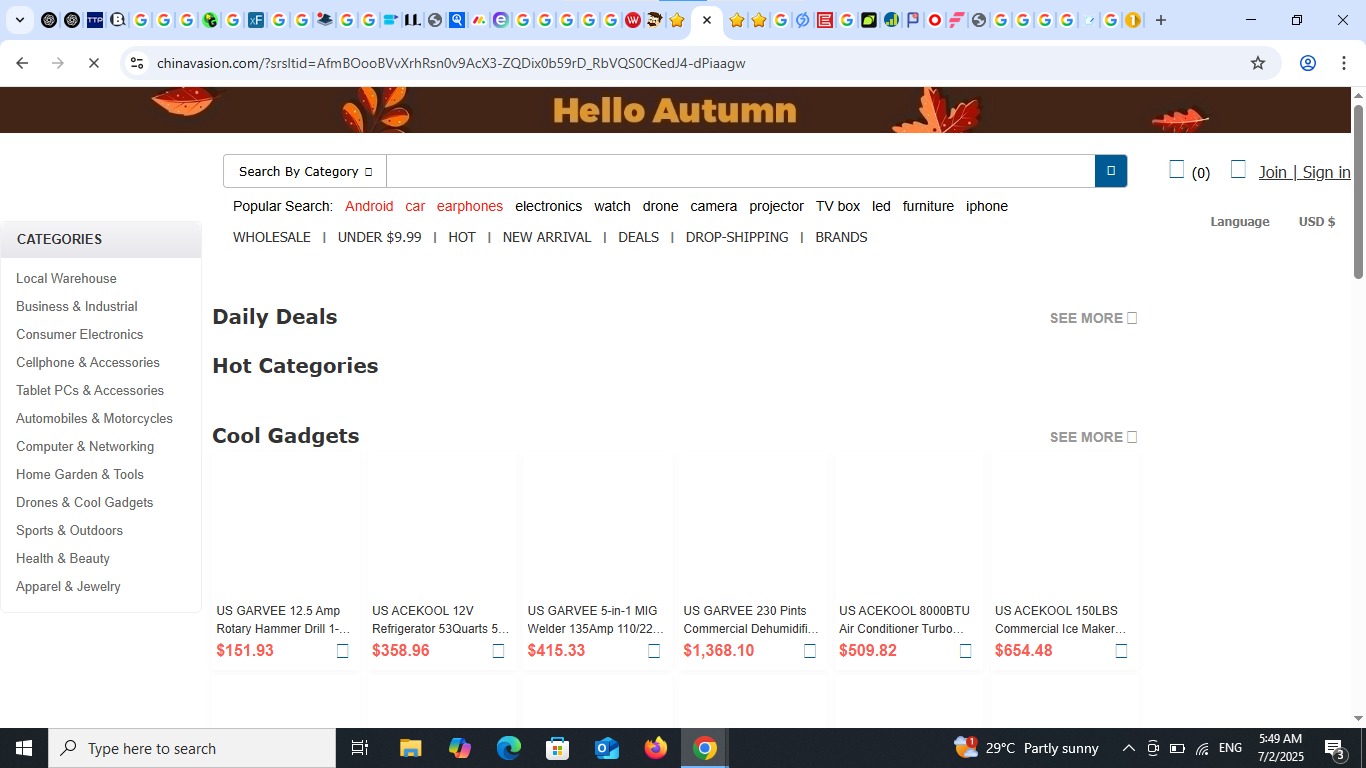Open the notification center icon
This screenshot has height=768, width=1366.
coord(1334,748)
